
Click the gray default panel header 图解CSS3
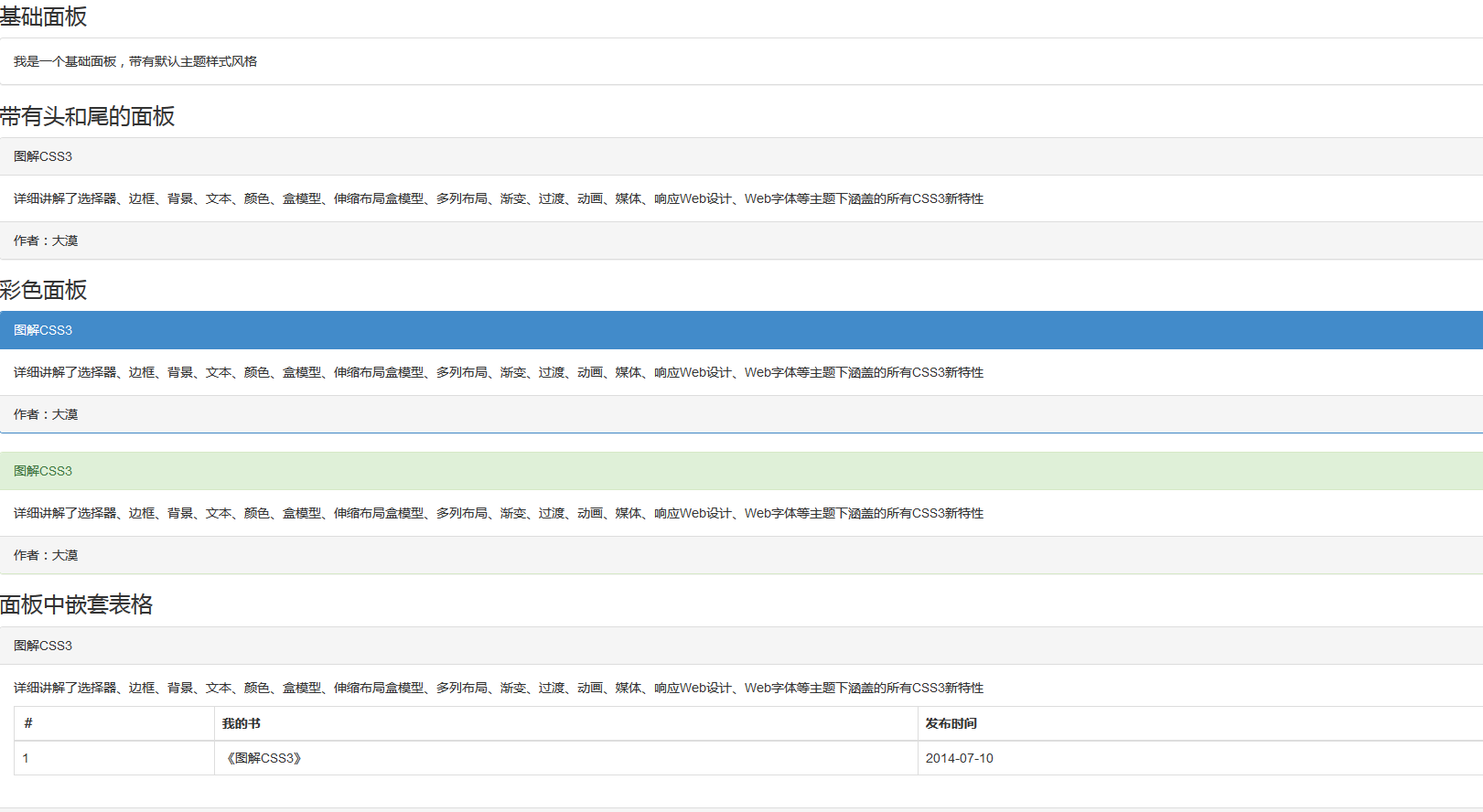741,156
